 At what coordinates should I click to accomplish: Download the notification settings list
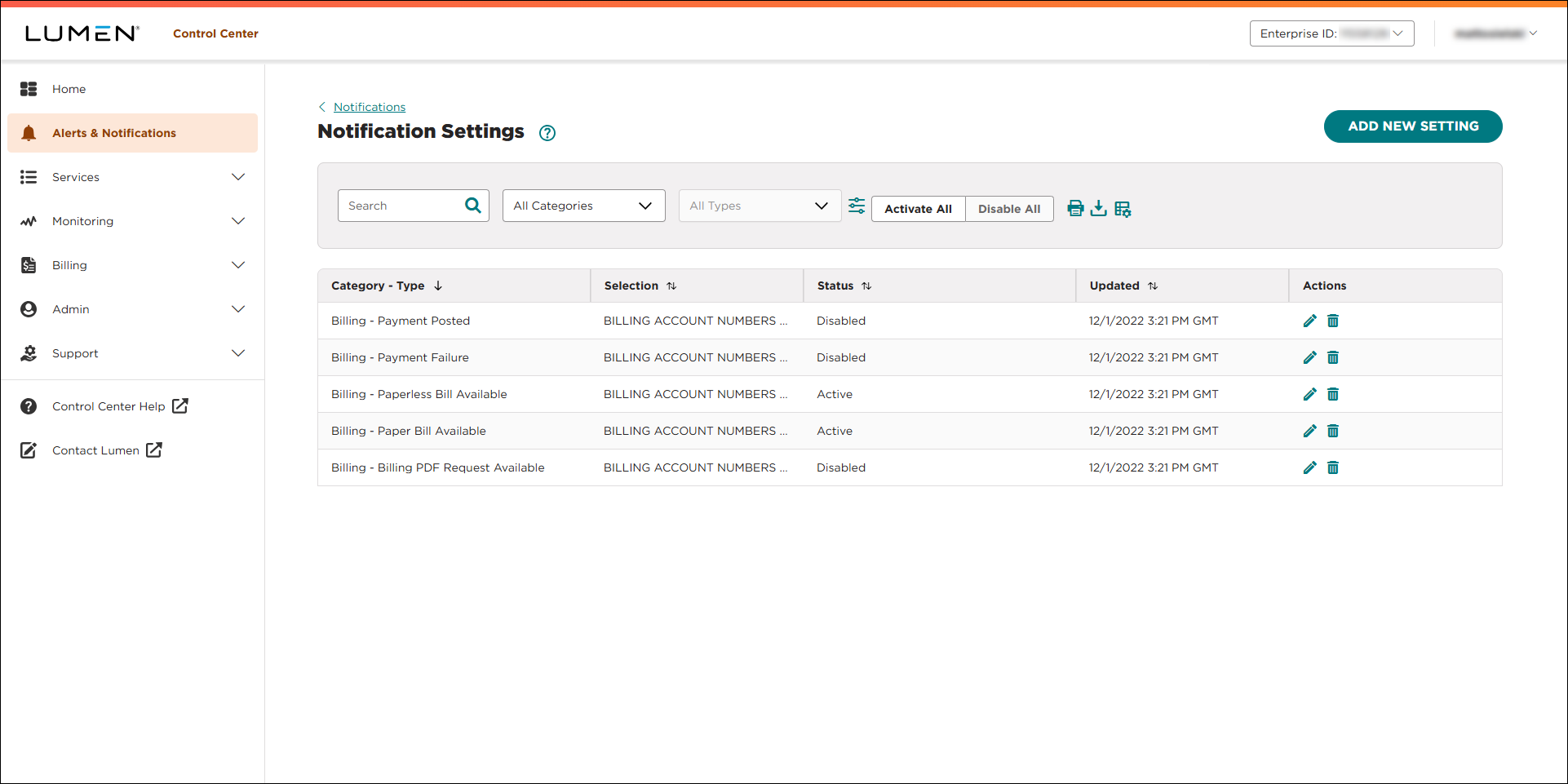point(1099,208)
